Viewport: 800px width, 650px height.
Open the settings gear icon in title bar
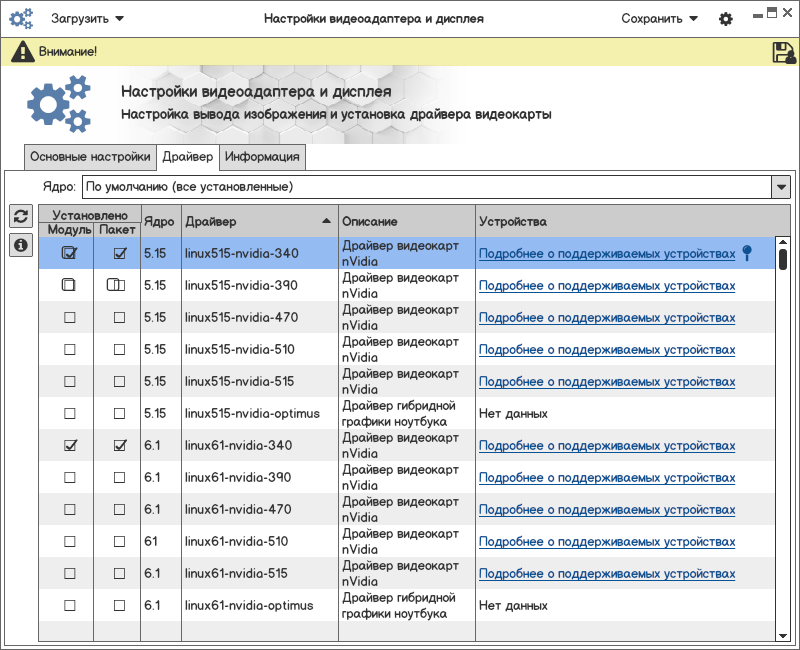coord(726,19)
